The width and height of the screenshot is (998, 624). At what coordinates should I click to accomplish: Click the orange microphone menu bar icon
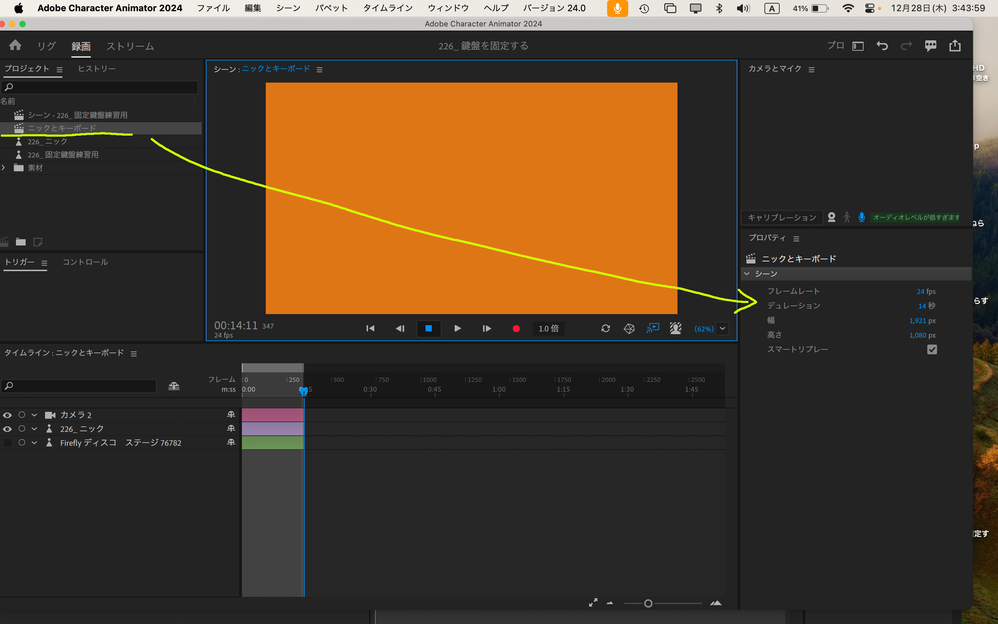[617, 8]
